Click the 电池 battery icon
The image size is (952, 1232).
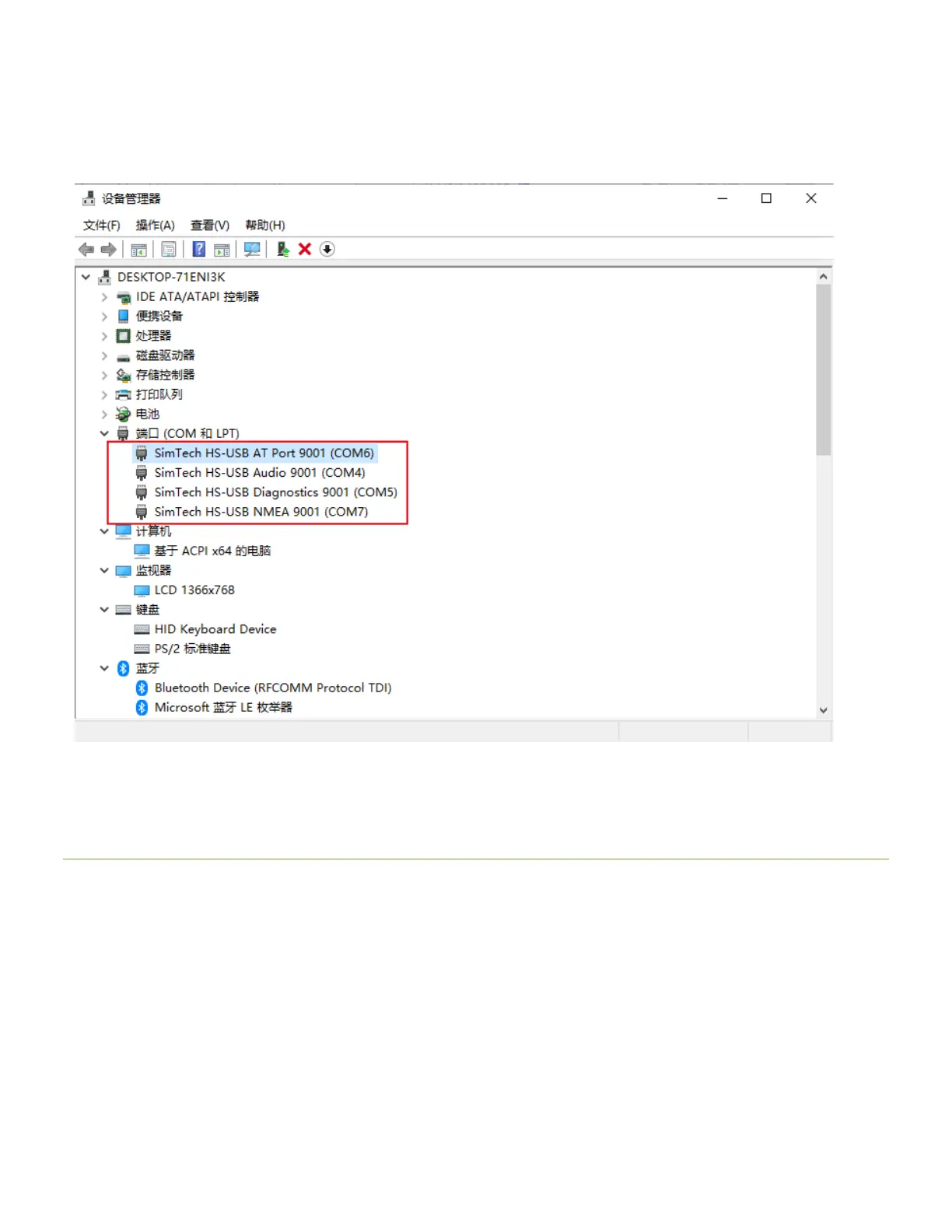point(123,415)
